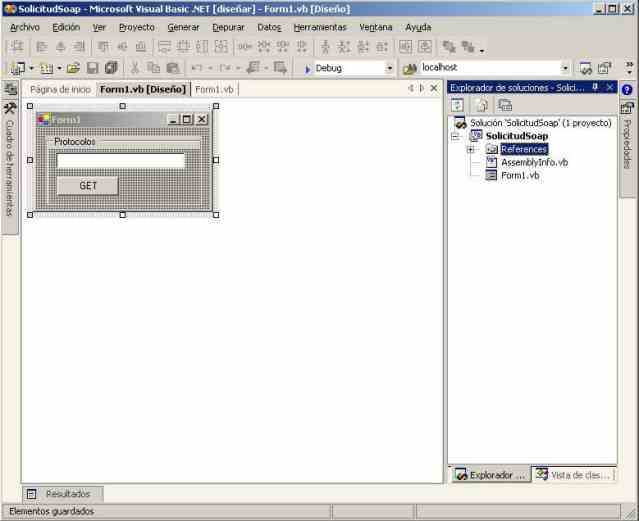
Task: Open the Add New Item dropdown arrow
Action: point(59,68)
